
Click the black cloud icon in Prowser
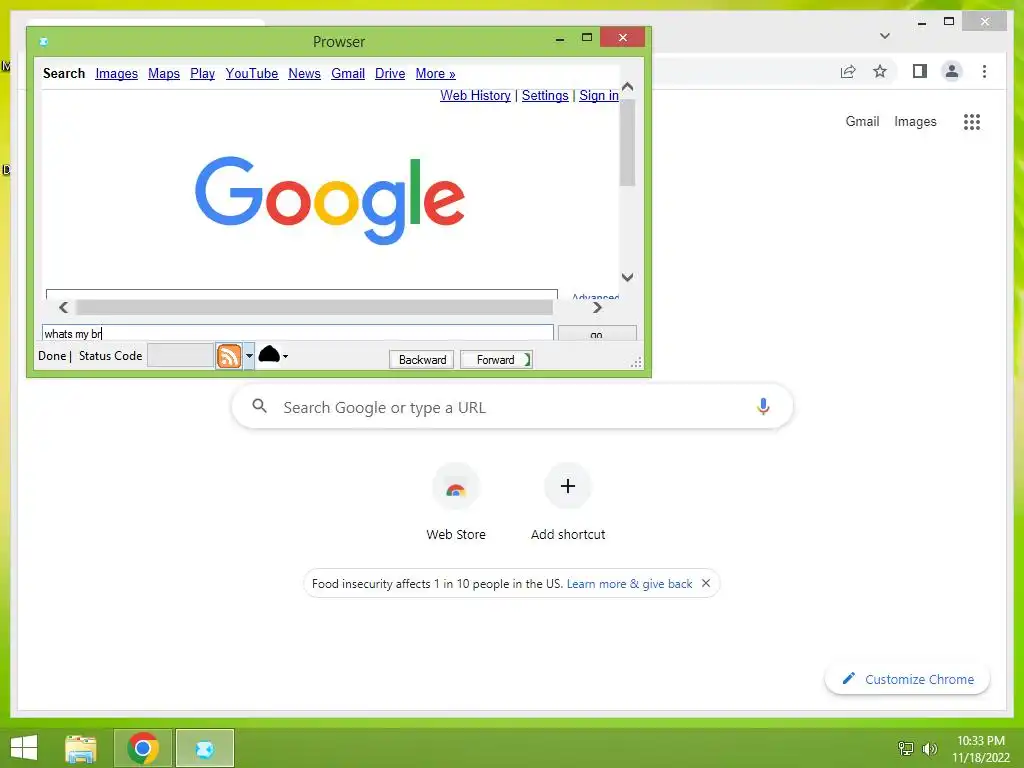268,355
